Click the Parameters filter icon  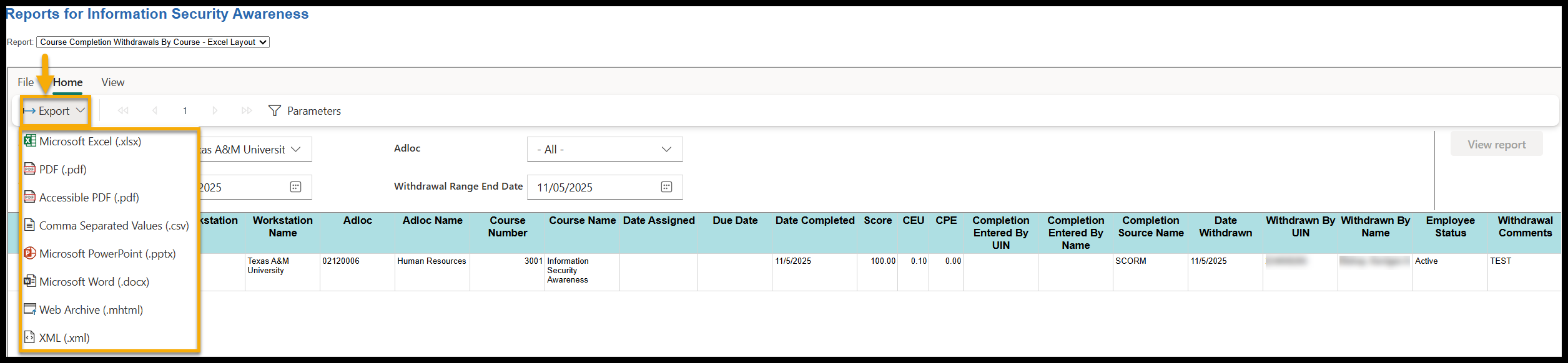pos(274,111)
